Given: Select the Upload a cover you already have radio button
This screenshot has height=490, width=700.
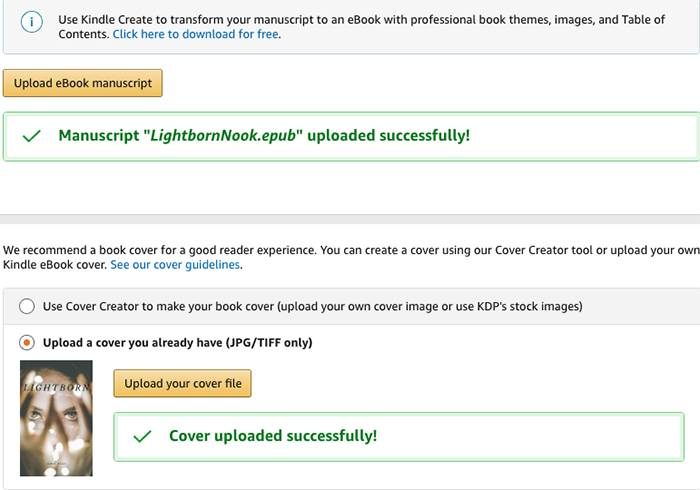Looking at the screenshot, I should [27, 343].
